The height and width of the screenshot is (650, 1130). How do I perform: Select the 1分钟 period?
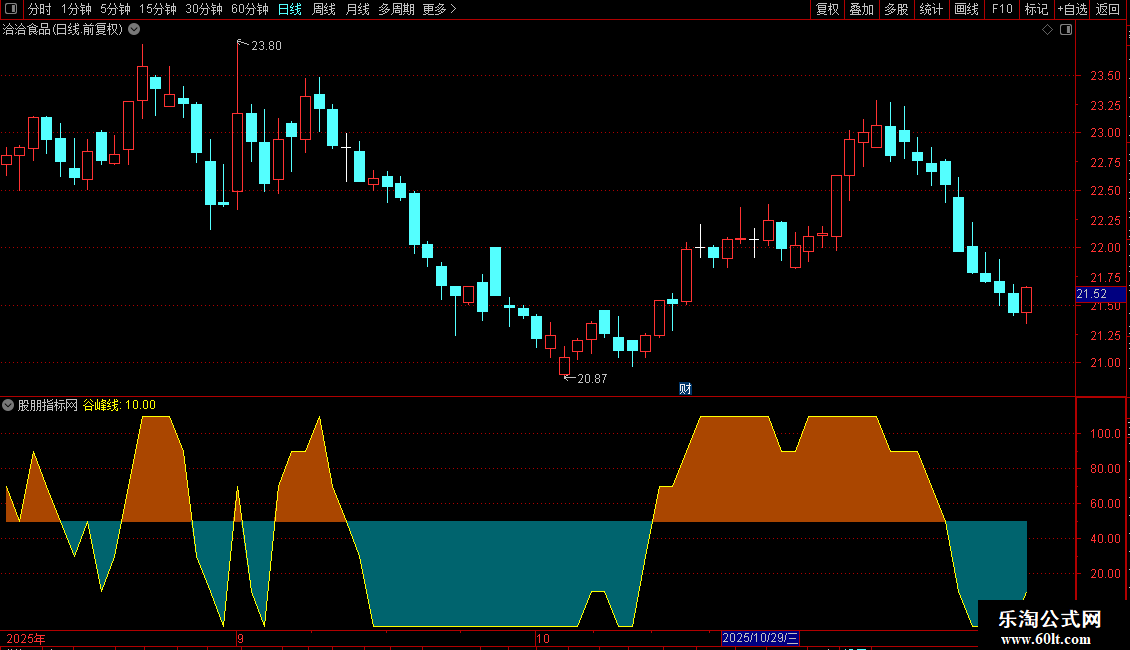[x=76, y=9]
